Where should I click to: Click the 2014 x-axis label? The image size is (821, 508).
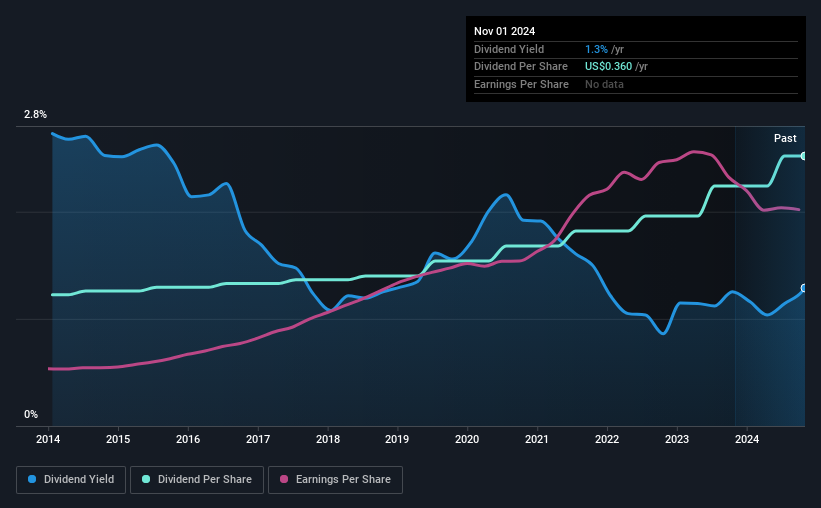click(48, 439)
